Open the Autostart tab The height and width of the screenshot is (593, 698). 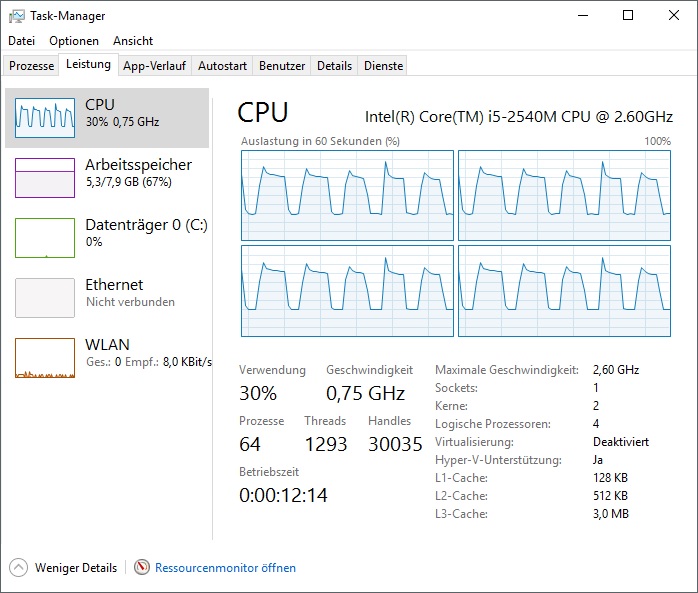tap(222, 66)
